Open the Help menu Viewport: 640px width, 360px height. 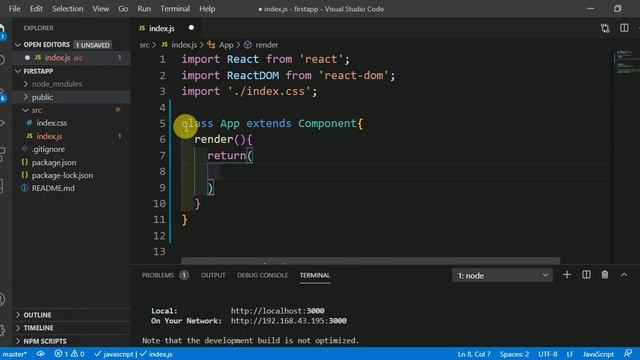pyautogui.click(x=207, y=9)
